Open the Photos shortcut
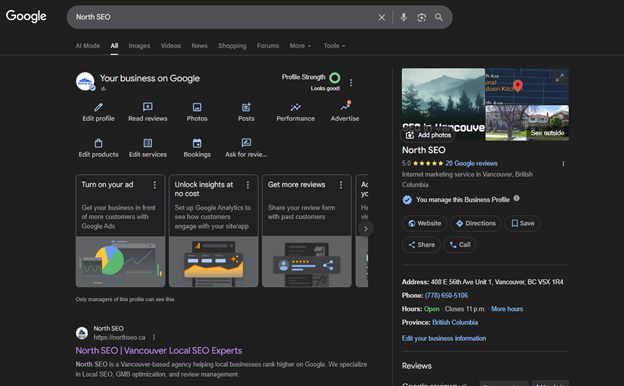Viewport: 624px width, 386px height. [x=197, y=112]
